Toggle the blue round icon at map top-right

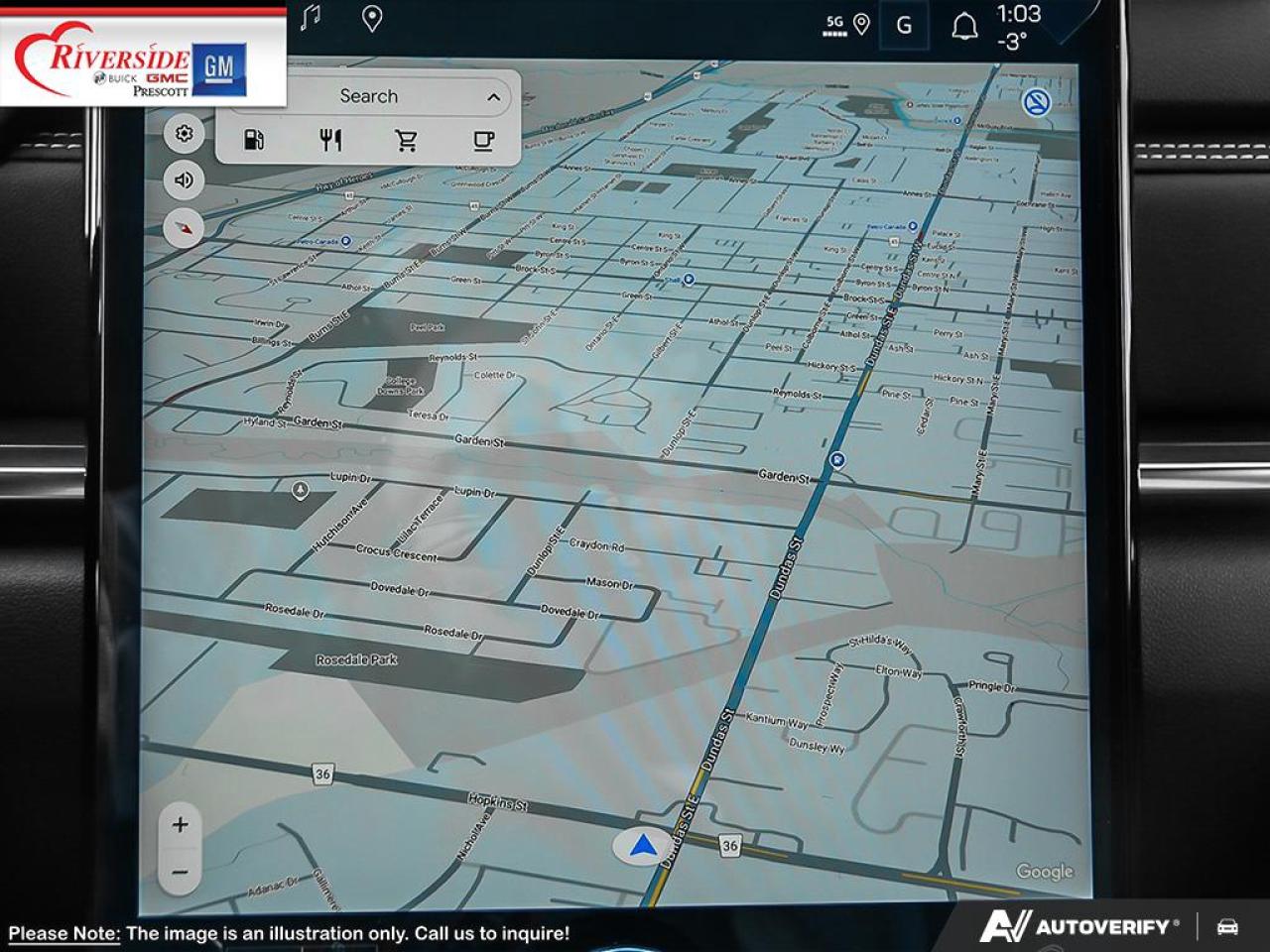pos(1037,102)
